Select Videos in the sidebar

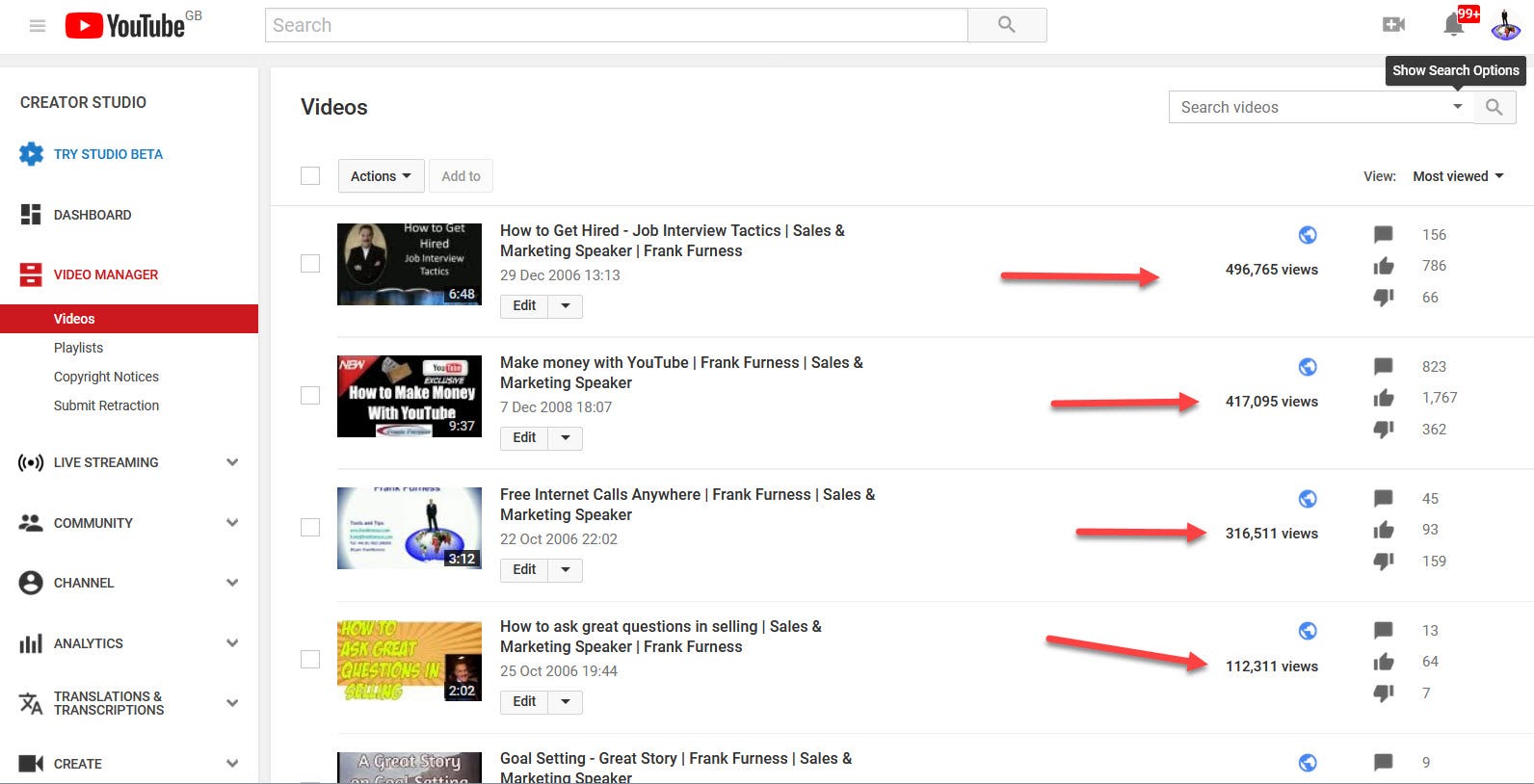129,319
